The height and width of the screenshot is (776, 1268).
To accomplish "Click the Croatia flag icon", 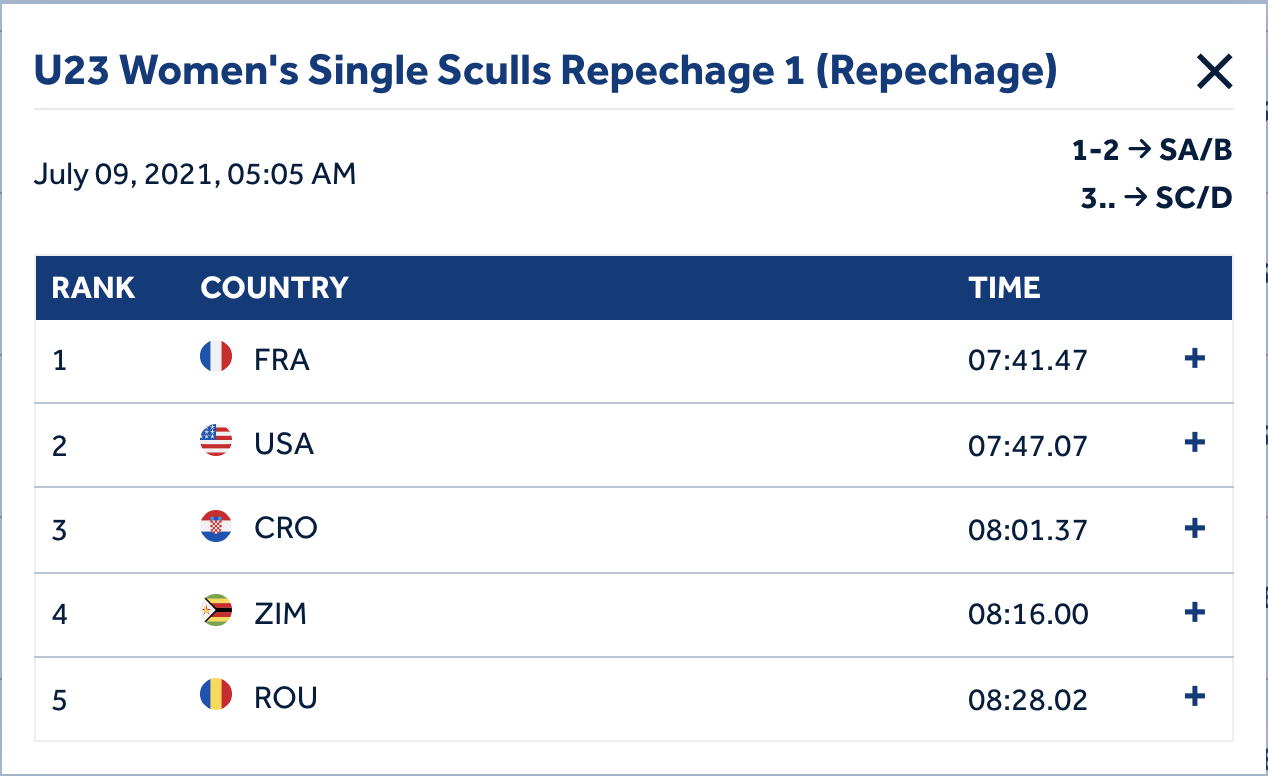I will coord(216,526).
